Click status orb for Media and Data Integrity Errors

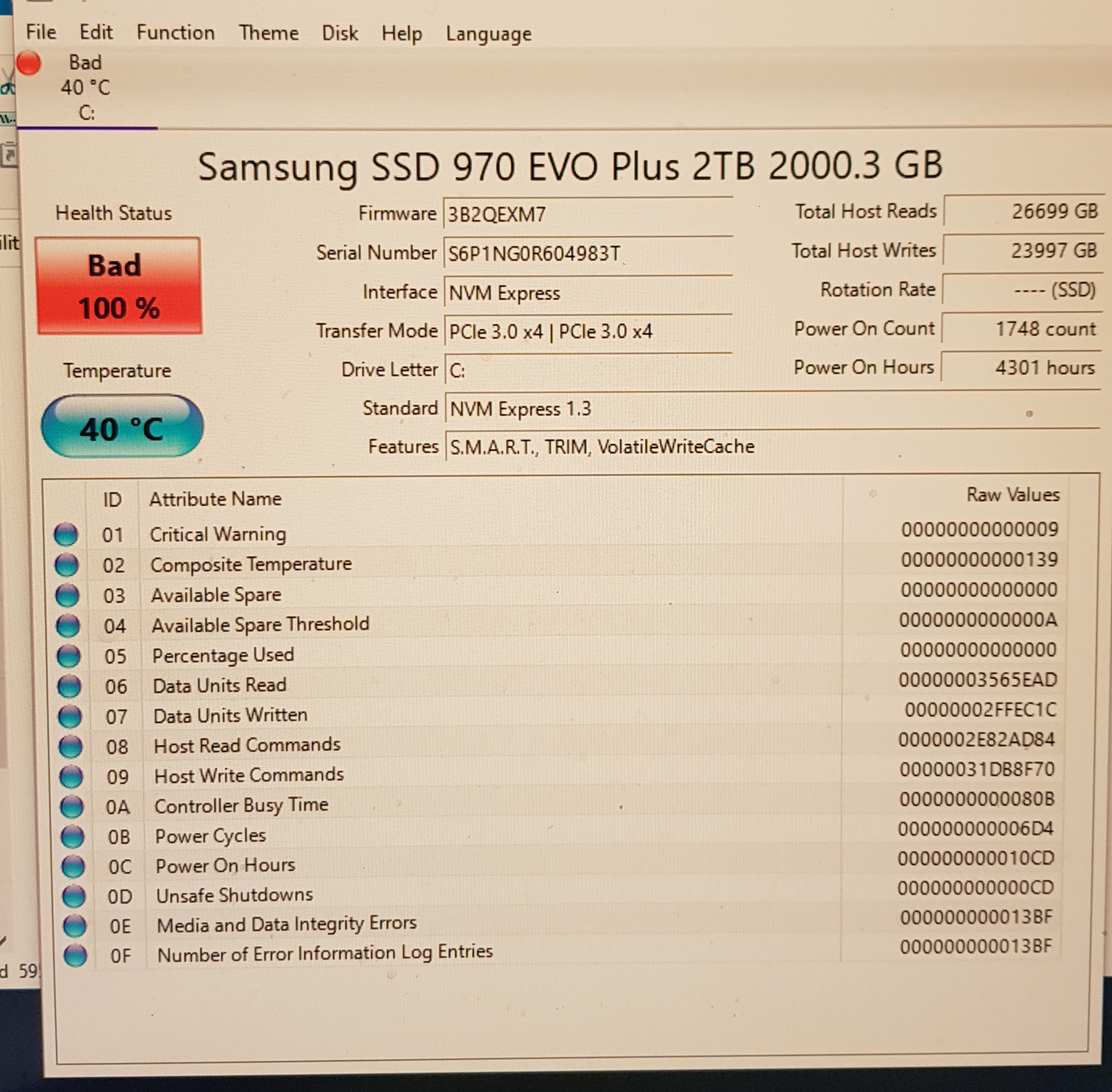pos(74,926)
